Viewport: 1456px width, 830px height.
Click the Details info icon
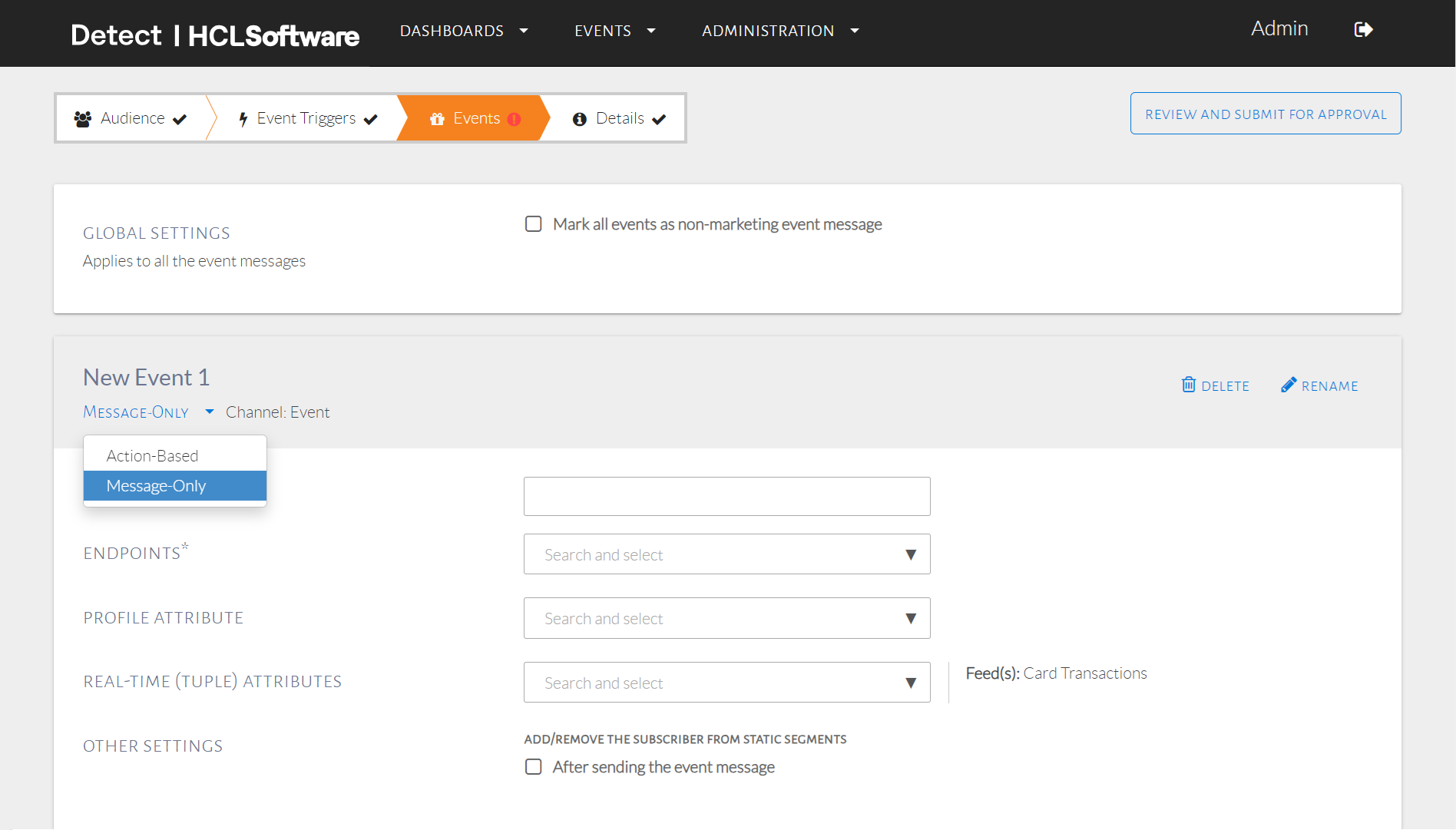click(x=580, y=119)
